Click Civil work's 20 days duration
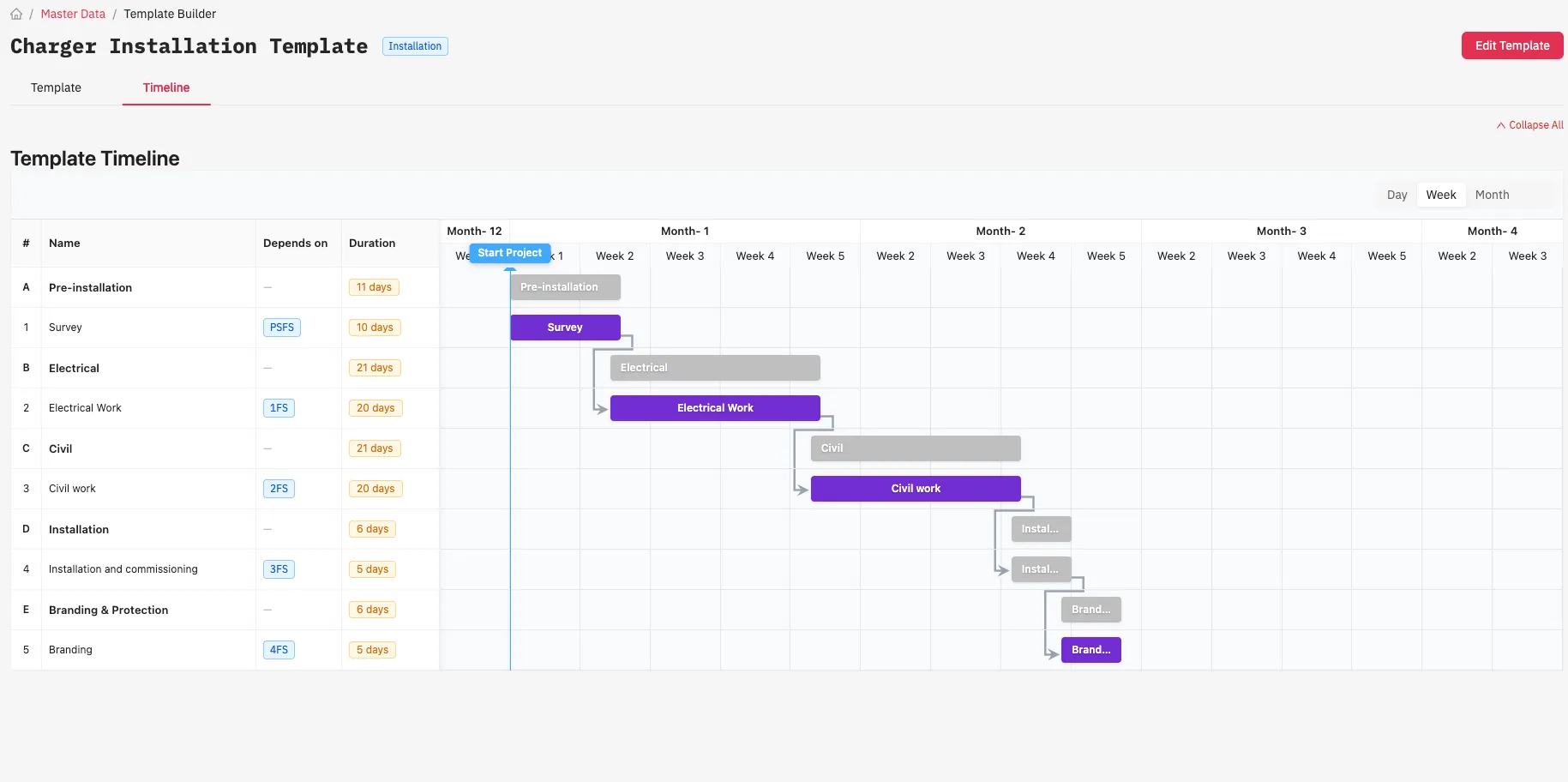1568x782 pixels. click(375, 489)
